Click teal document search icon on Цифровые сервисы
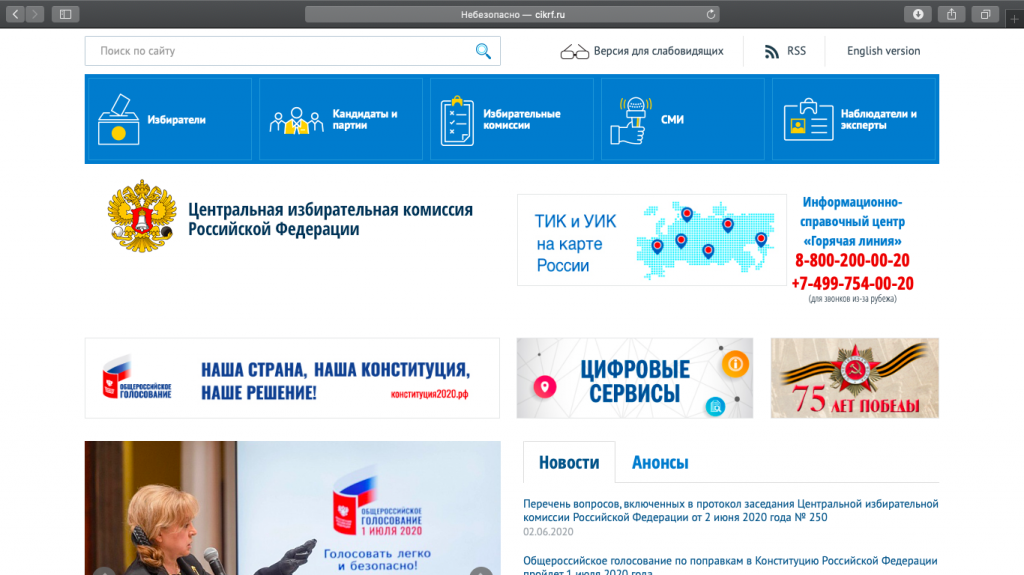 (x=716, y=406)
